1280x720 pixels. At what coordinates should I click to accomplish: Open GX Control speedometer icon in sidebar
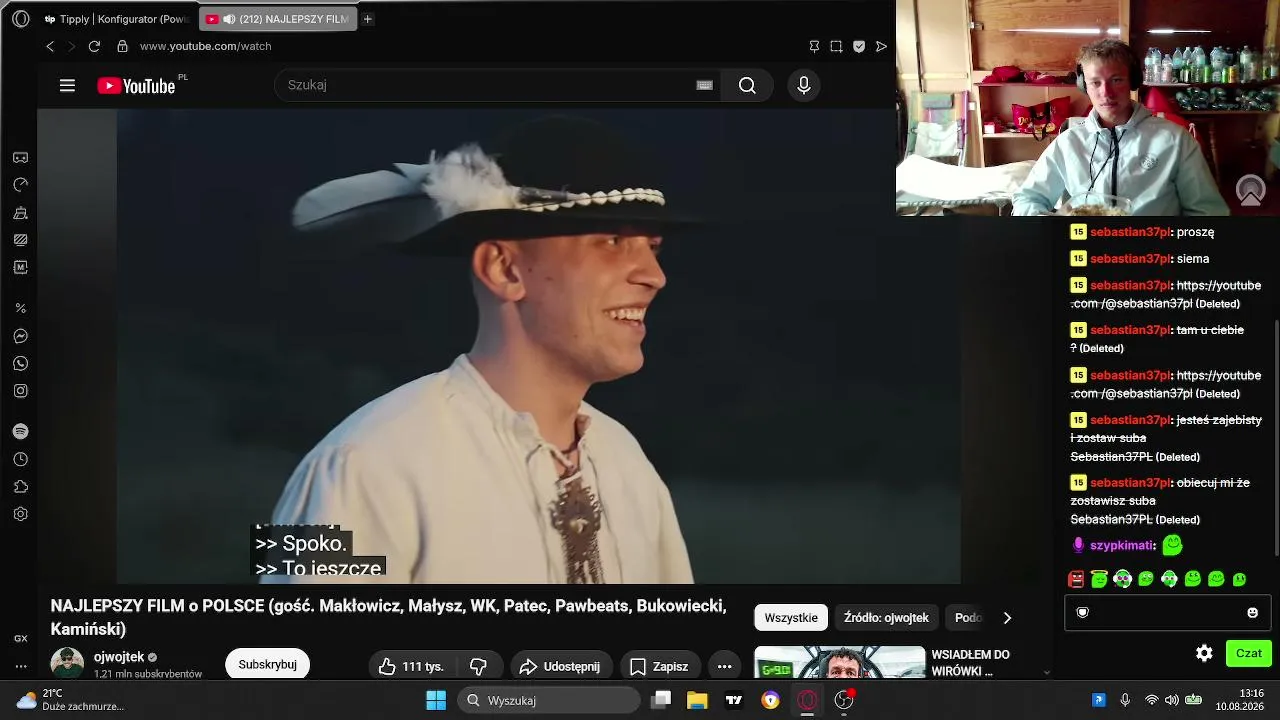[x=20, y=185]
